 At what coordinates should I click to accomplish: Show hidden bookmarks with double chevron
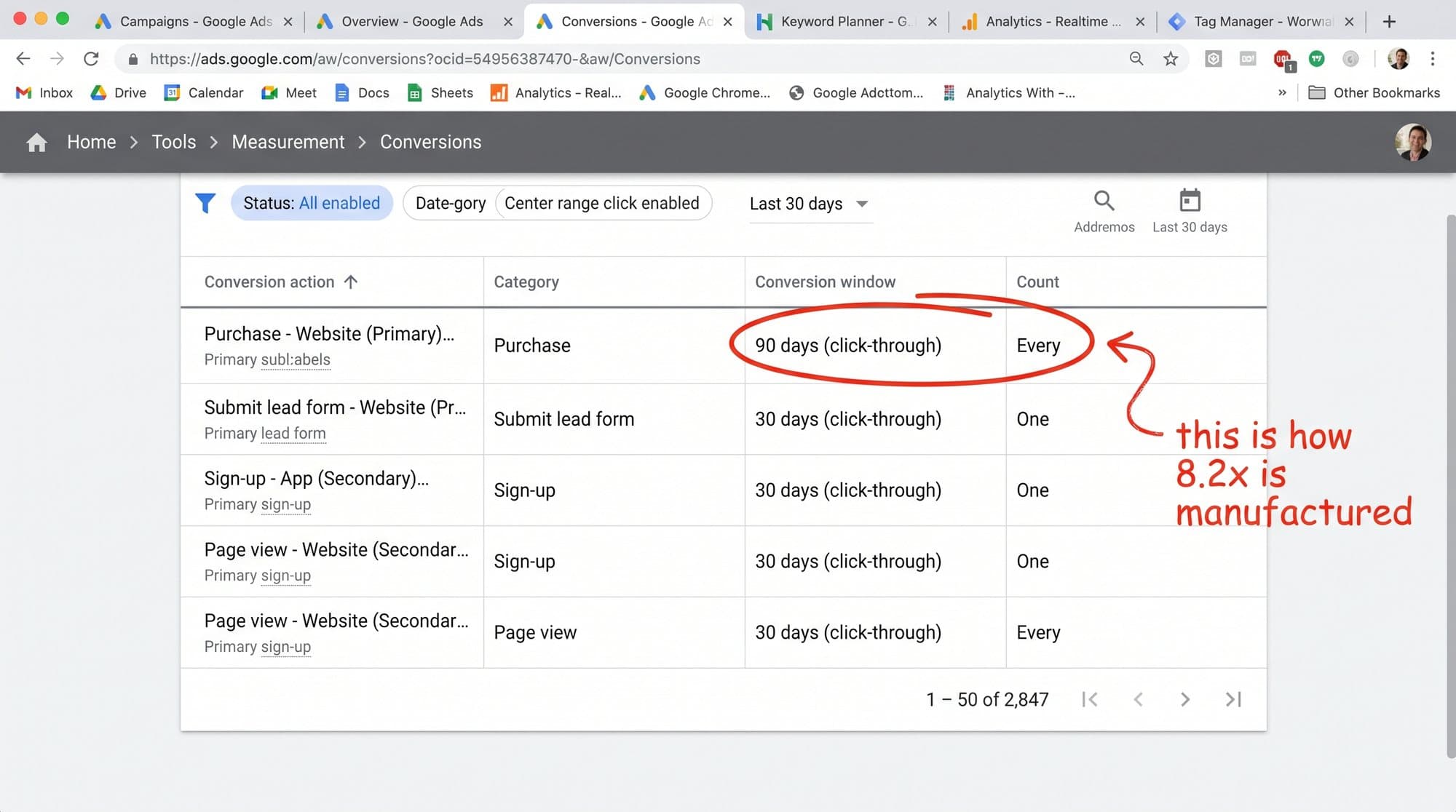tap(1282, 92)
